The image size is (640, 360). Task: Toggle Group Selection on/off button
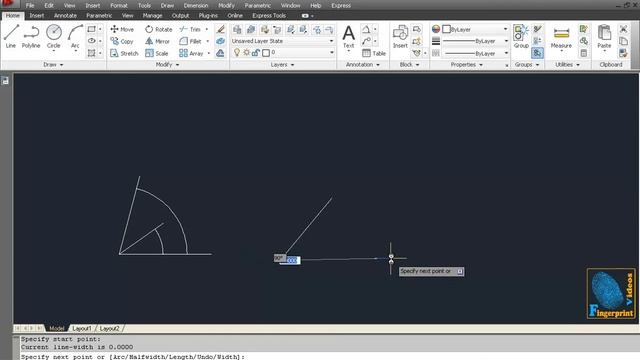[x=538, y=53]
